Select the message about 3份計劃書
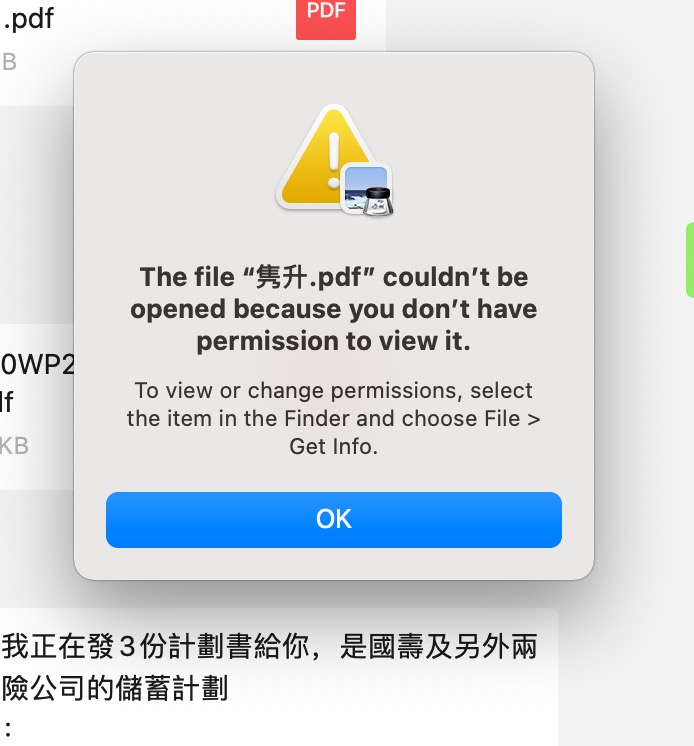 (269, 647)
